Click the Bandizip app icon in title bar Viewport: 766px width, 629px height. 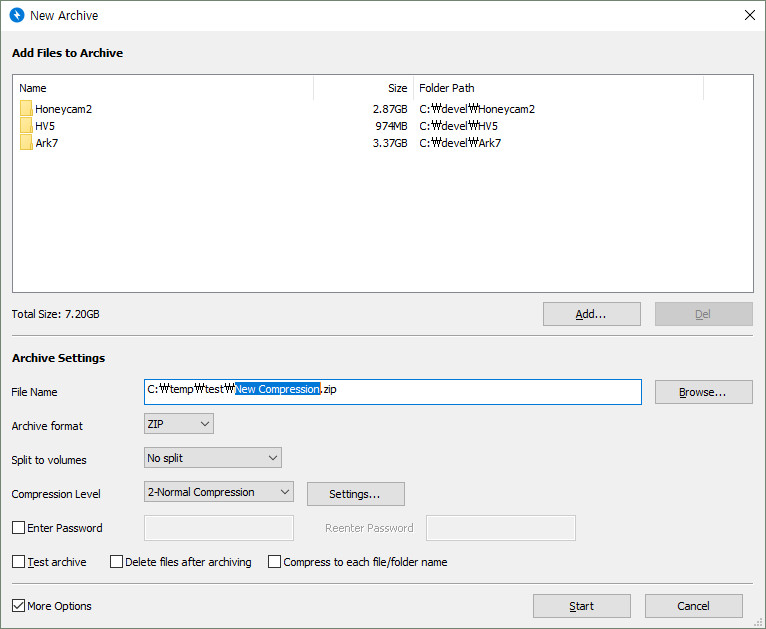coord(17,15)
